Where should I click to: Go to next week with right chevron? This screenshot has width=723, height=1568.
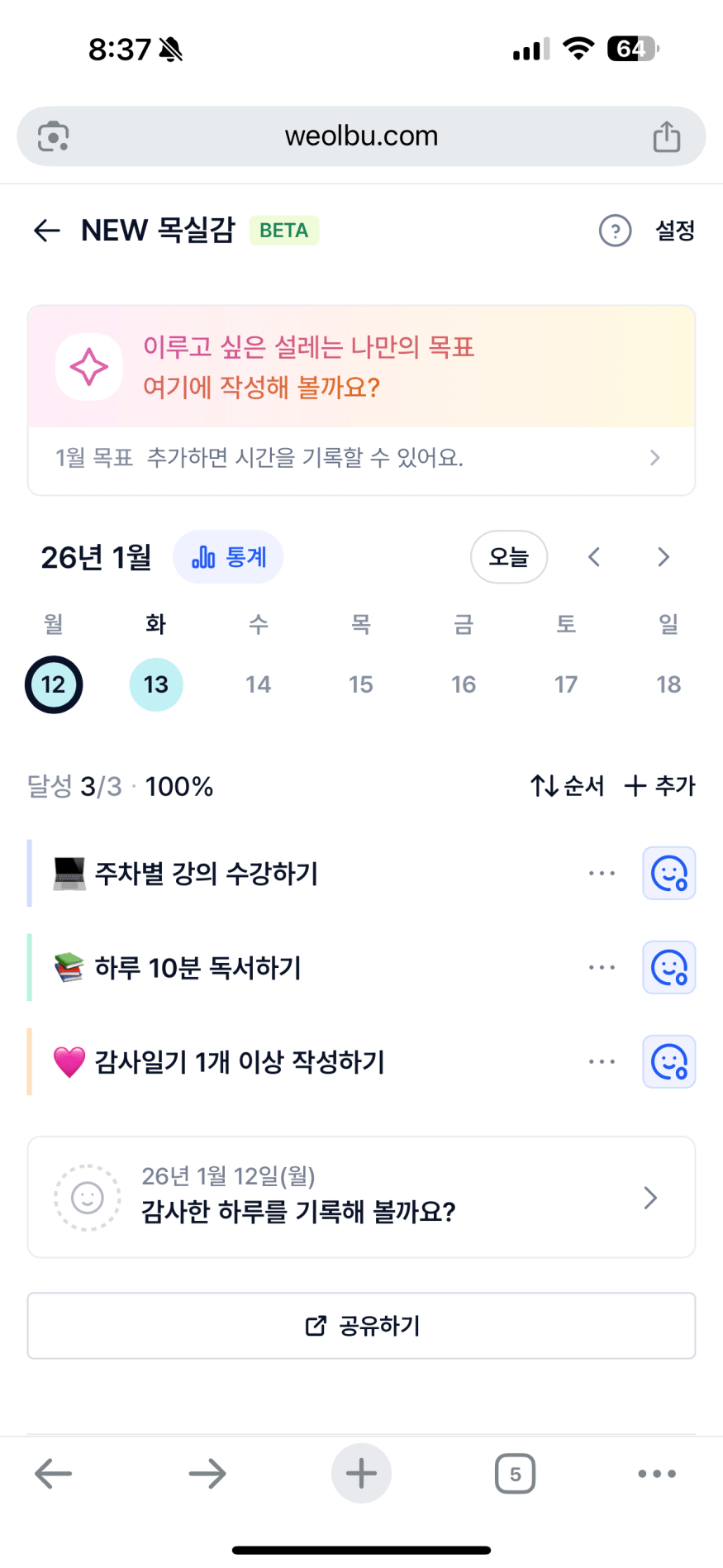[663, 557]
